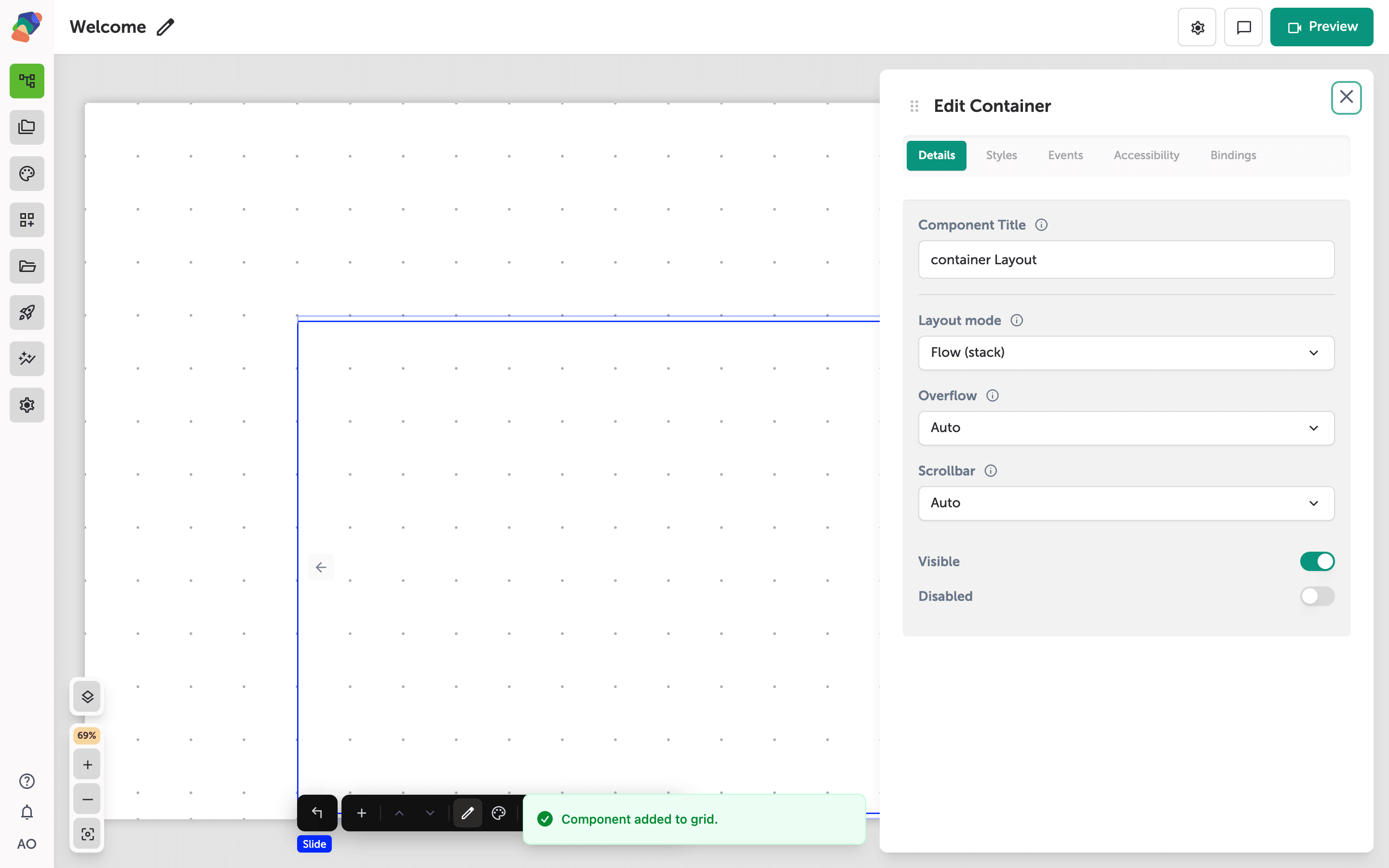Open the top bar settings gear button
This screenshot has height=868, width=1389.
[x=1197, y=27]
